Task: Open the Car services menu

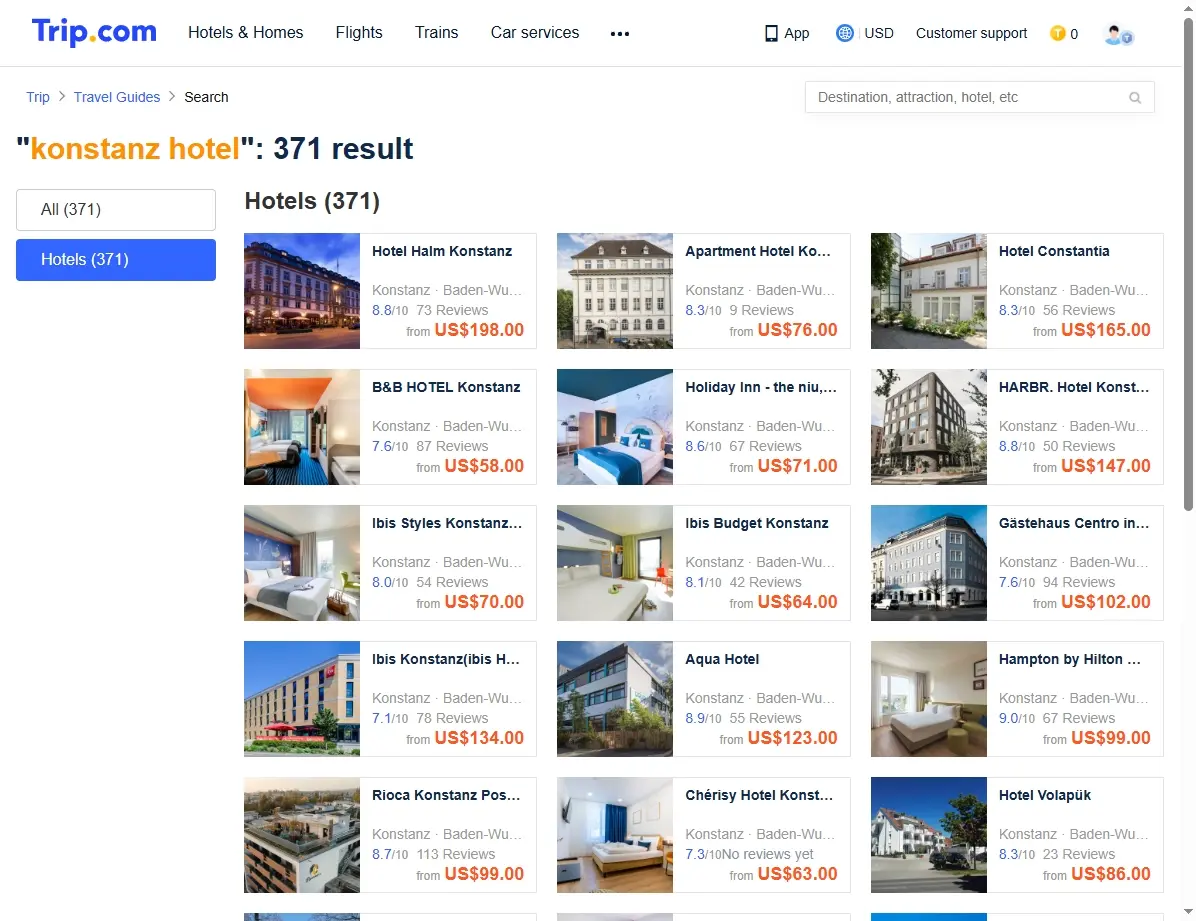Action: pos(535,33)
